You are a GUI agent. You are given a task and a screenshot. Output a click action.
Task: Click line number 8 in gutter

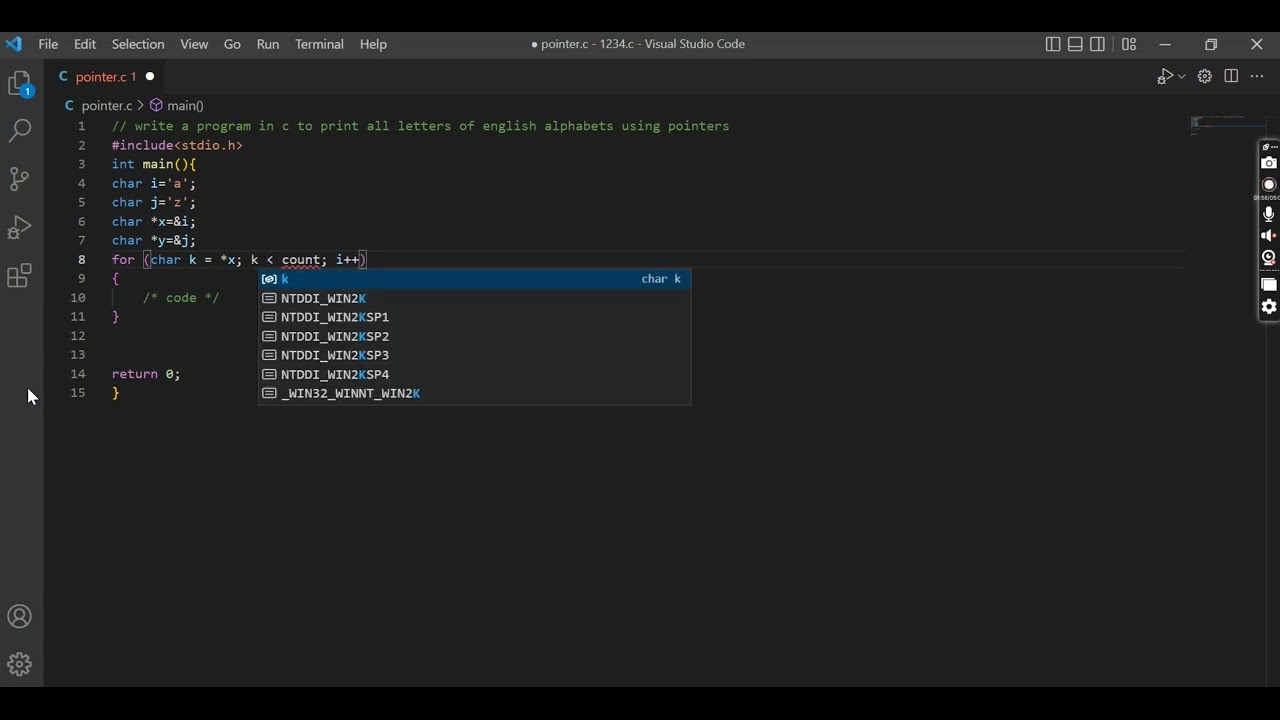tap(82, 260)
